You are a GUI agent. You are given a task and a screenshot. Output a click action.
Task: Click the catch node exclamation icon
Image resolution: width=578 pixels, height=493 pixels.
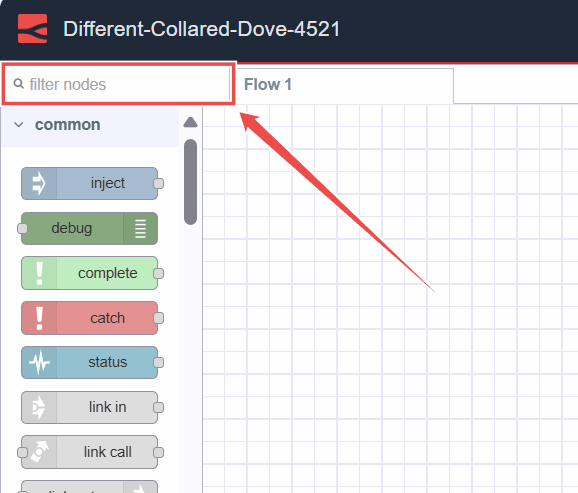(x=39, y=318)
